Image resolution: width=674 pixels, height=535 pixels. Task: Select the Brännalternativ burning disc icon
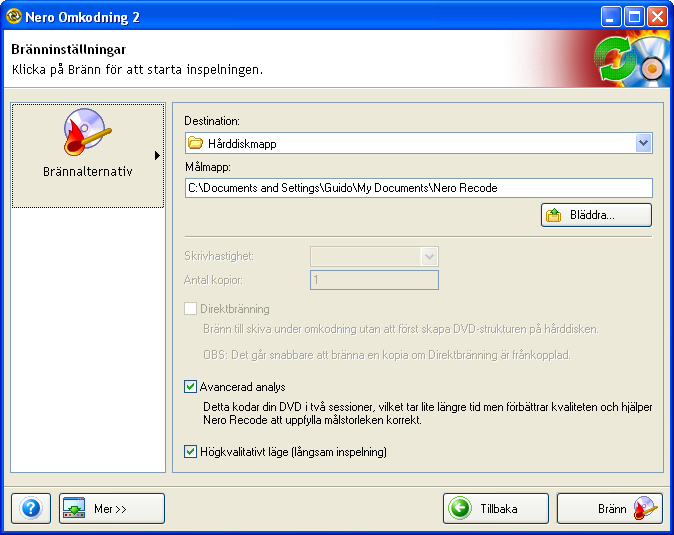tap(88, 132)
